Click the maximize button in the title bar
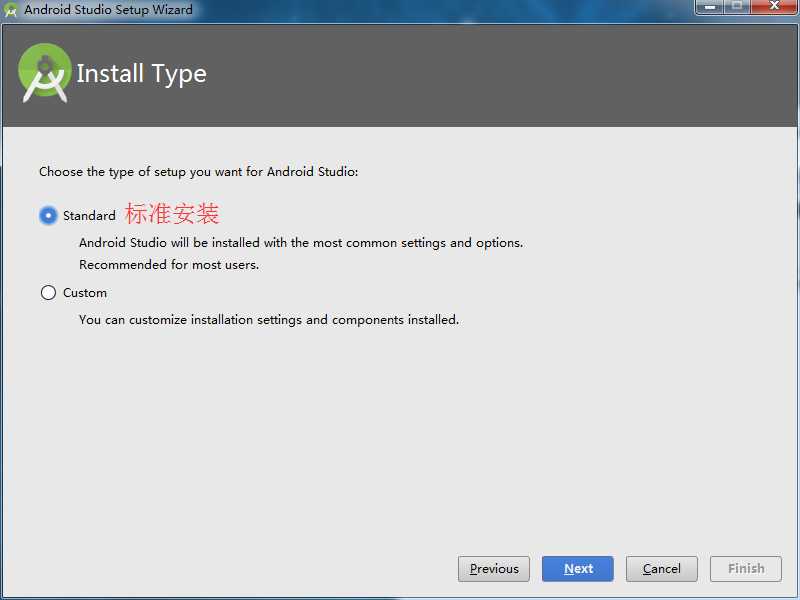This screenshot has height=600, width=800. click(x=737, y=7)
